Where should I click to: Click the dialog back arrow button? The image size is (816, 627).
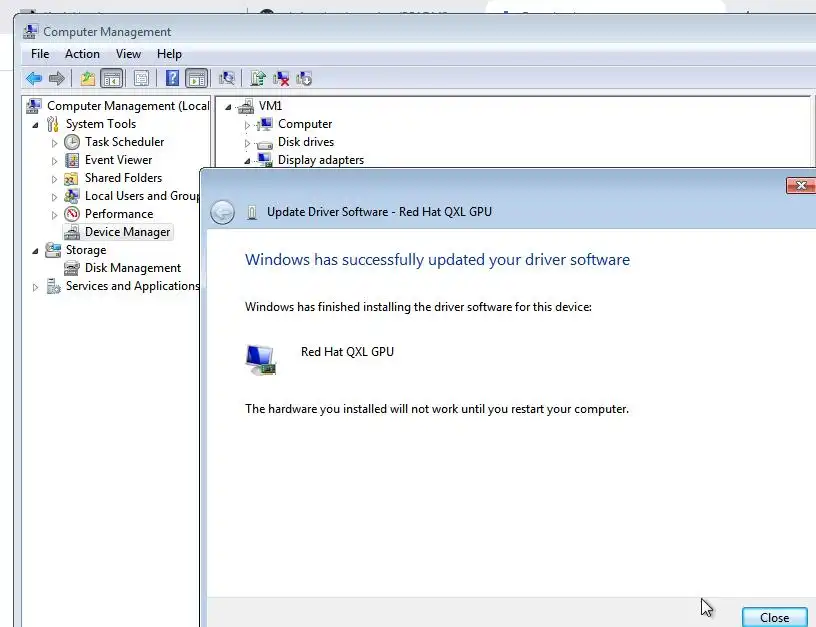pyautogui.click(x=223, y=212)
